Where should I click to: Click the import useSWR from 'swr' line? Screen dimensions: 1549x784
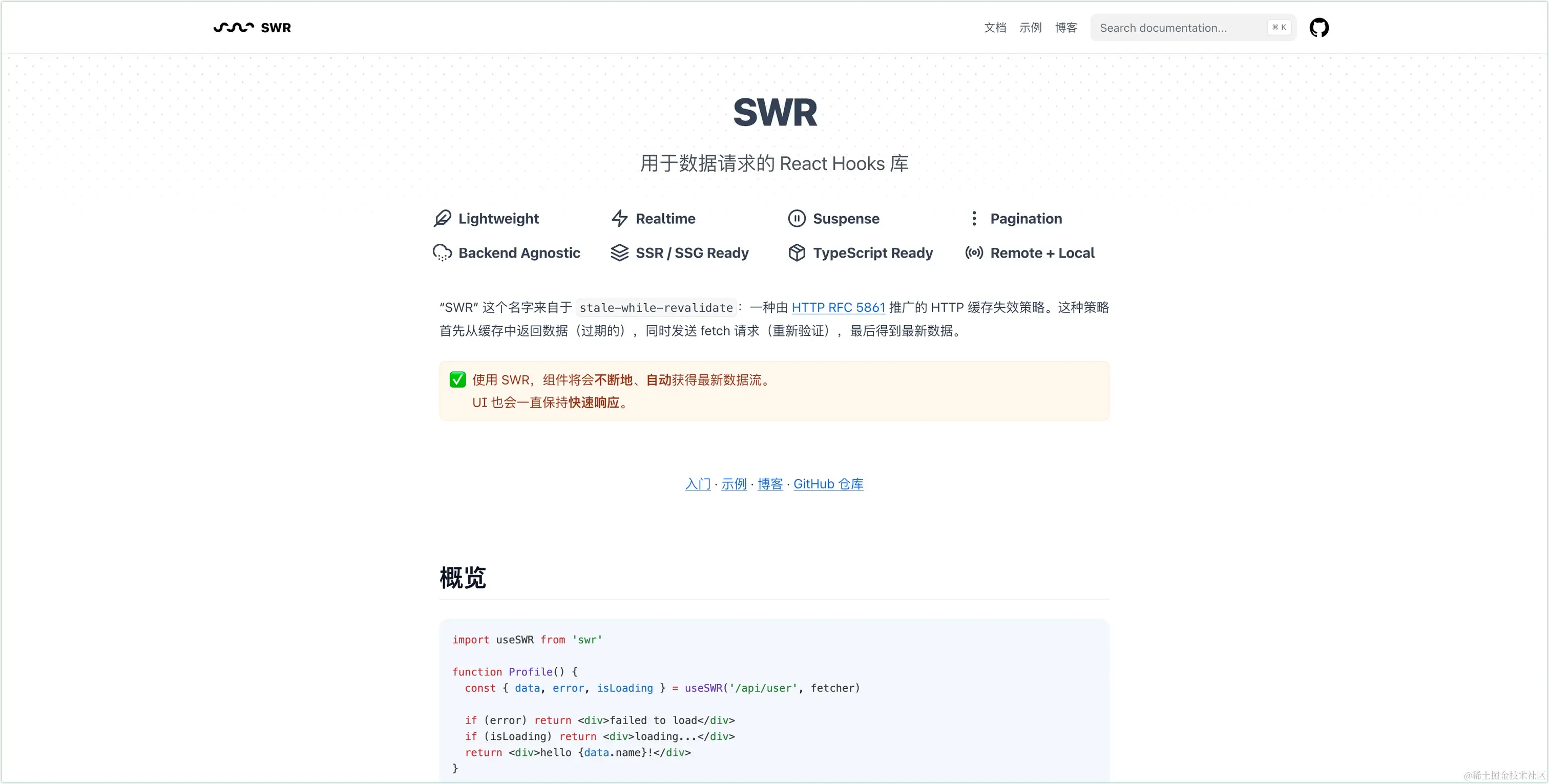[528, 640]
